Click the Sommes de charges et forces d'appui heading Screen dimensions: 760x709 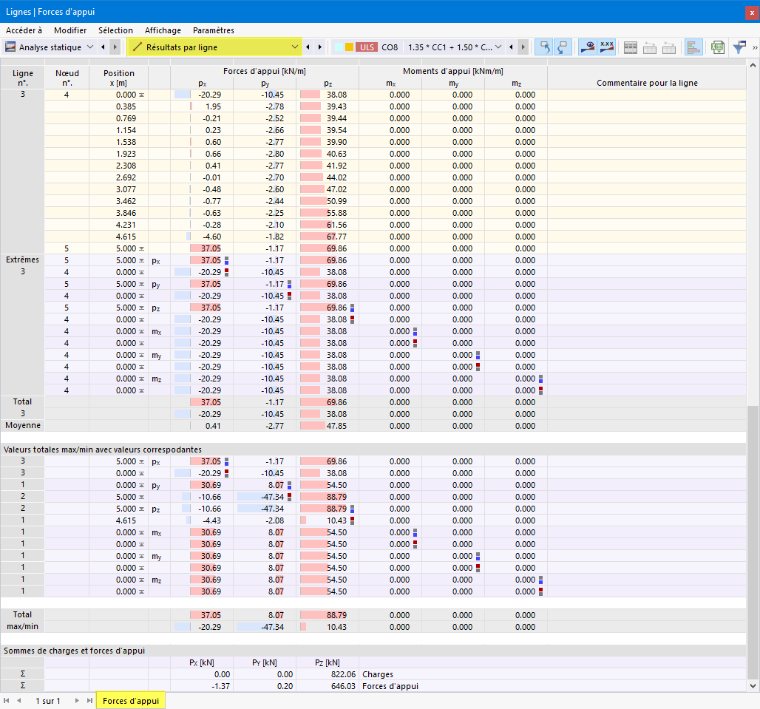[x=74, y=651]
